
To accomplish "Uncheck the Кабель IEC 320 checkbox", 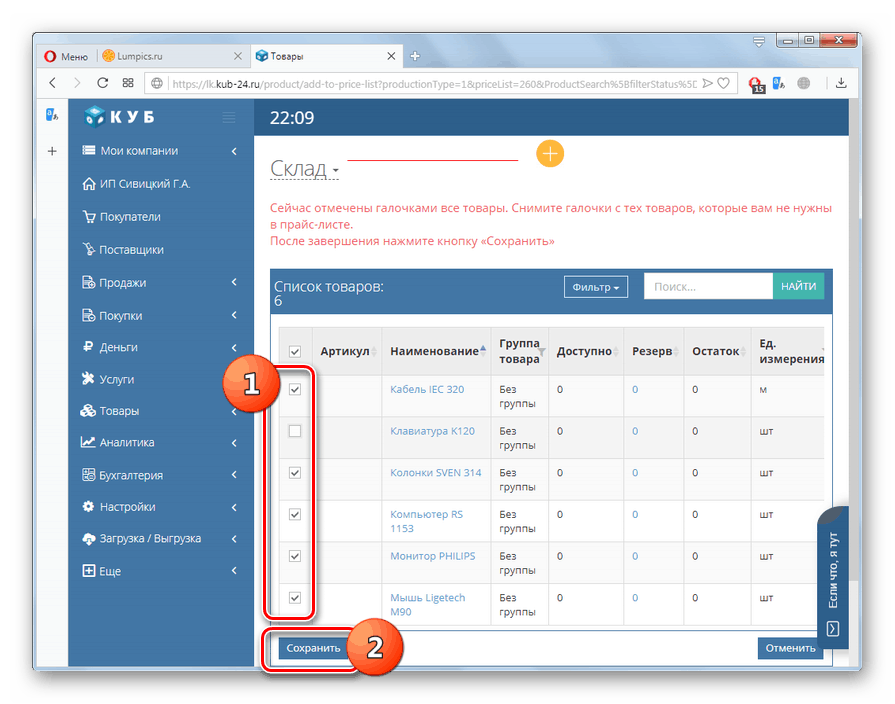I will pos(295,389).
